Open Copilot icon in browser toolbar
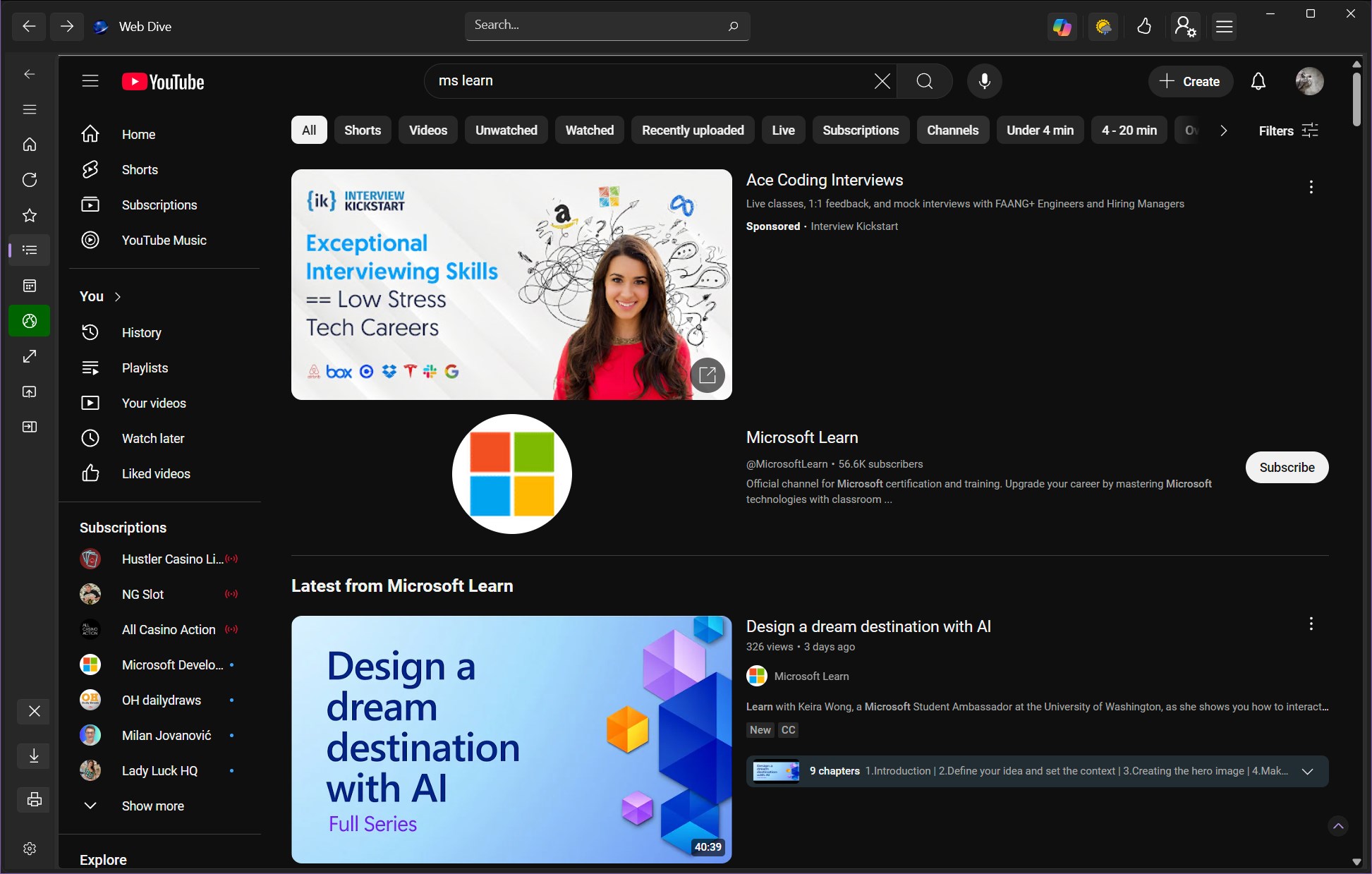 (1062, 27)
